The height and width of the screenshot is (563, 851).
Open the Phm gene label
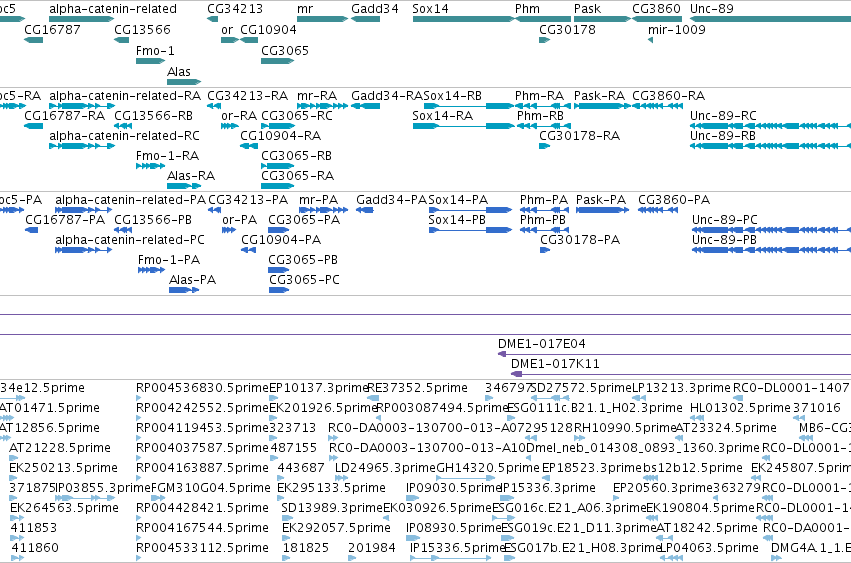[528, 9]
